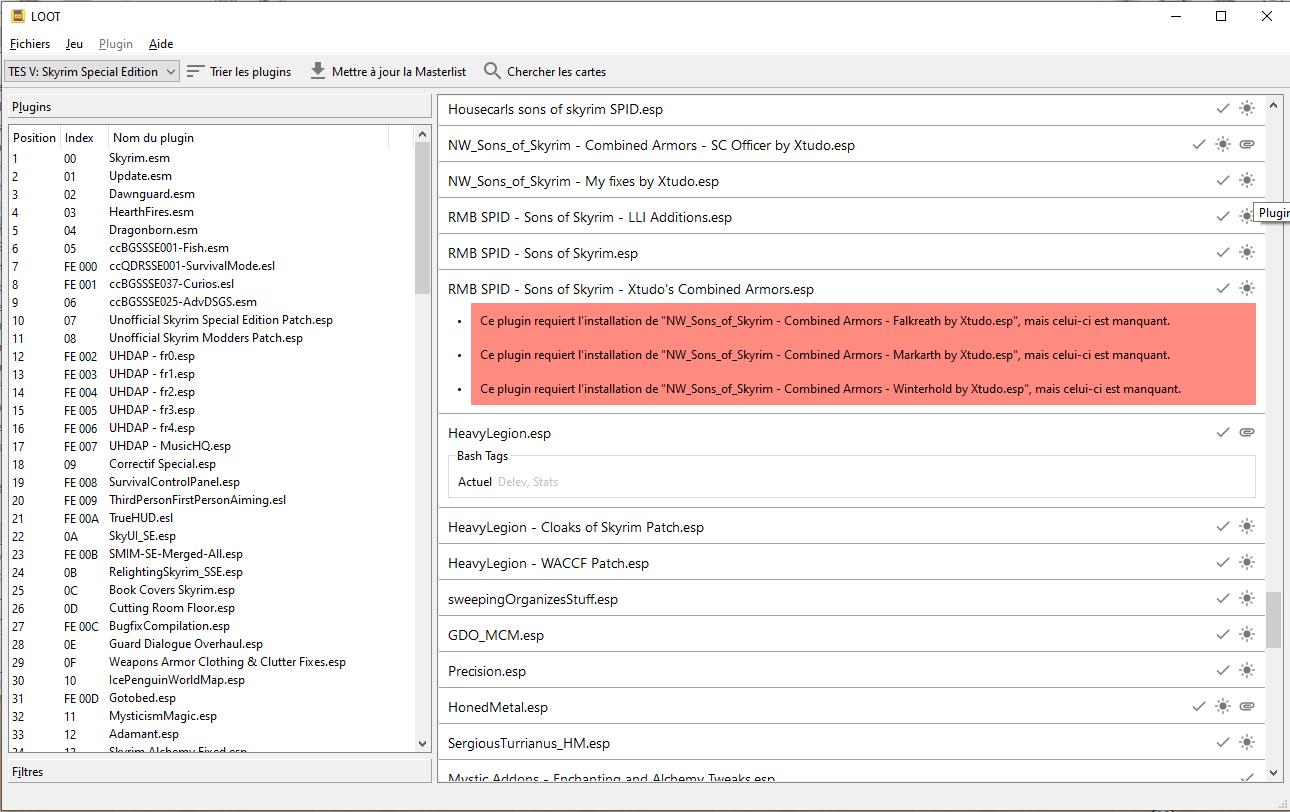Select ccQDRSSE001-SurvivalMode.esl row
1290x812 pixels.
click(212, 266)
